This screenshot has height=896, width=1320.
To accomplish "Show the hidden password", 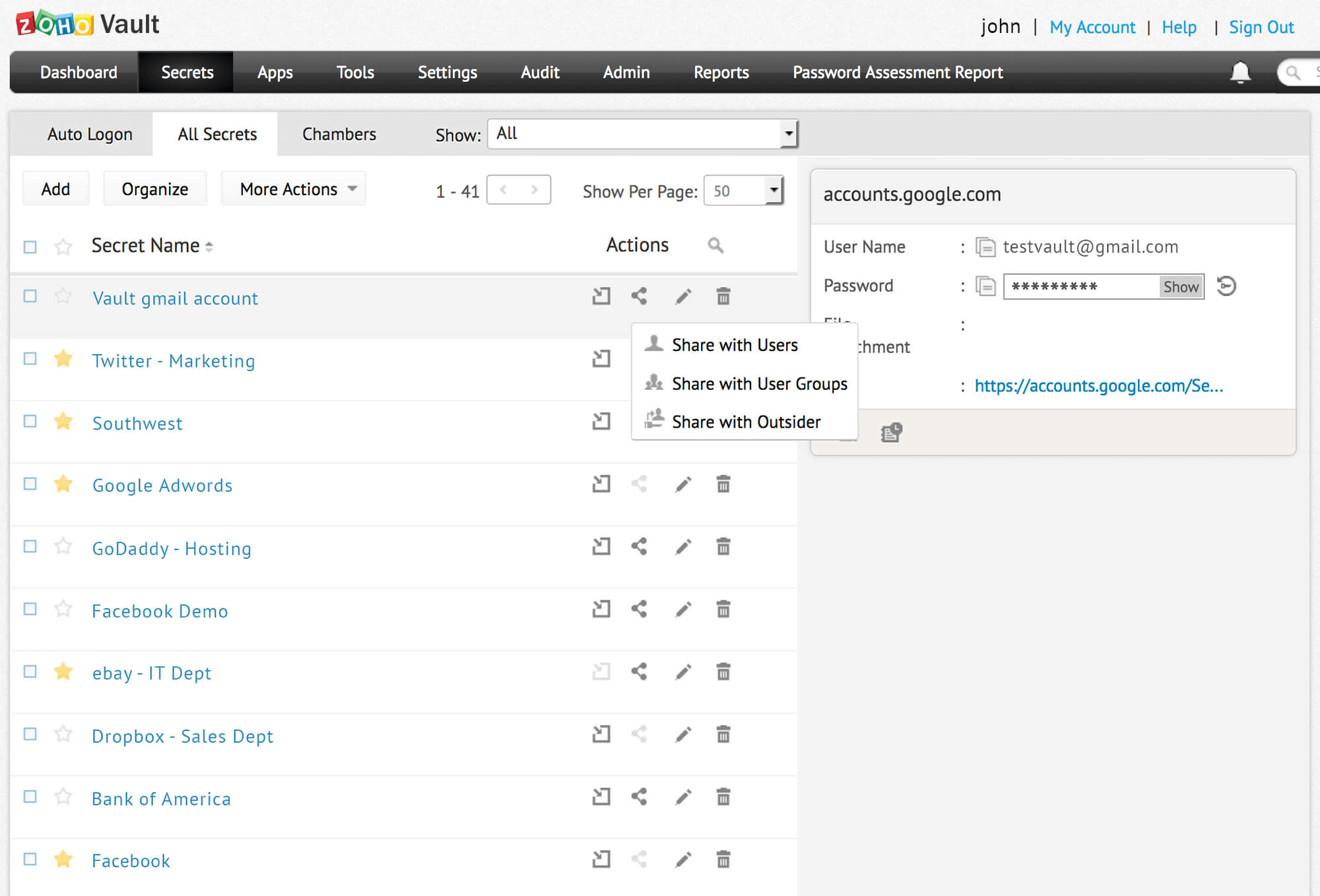I will [1181, 287].
